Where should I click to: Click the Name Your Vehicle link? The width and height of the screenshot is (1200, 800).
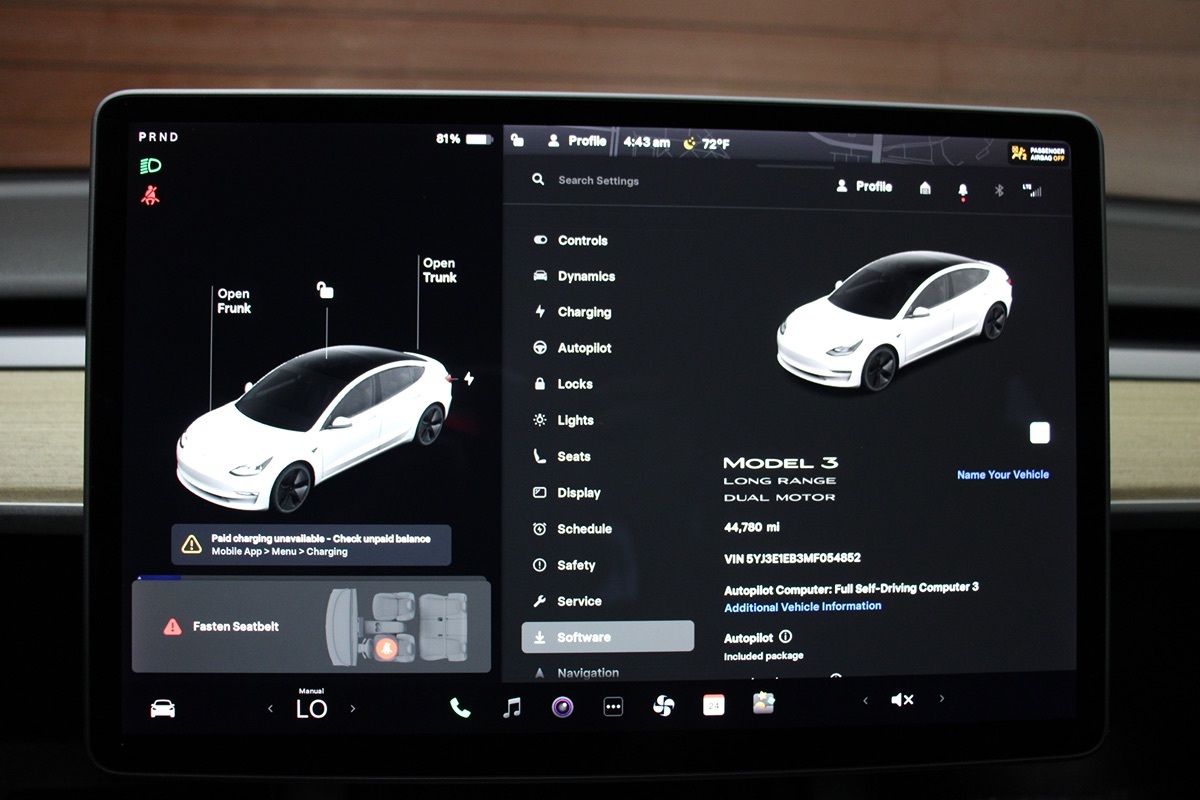[x=1002, y=475]
